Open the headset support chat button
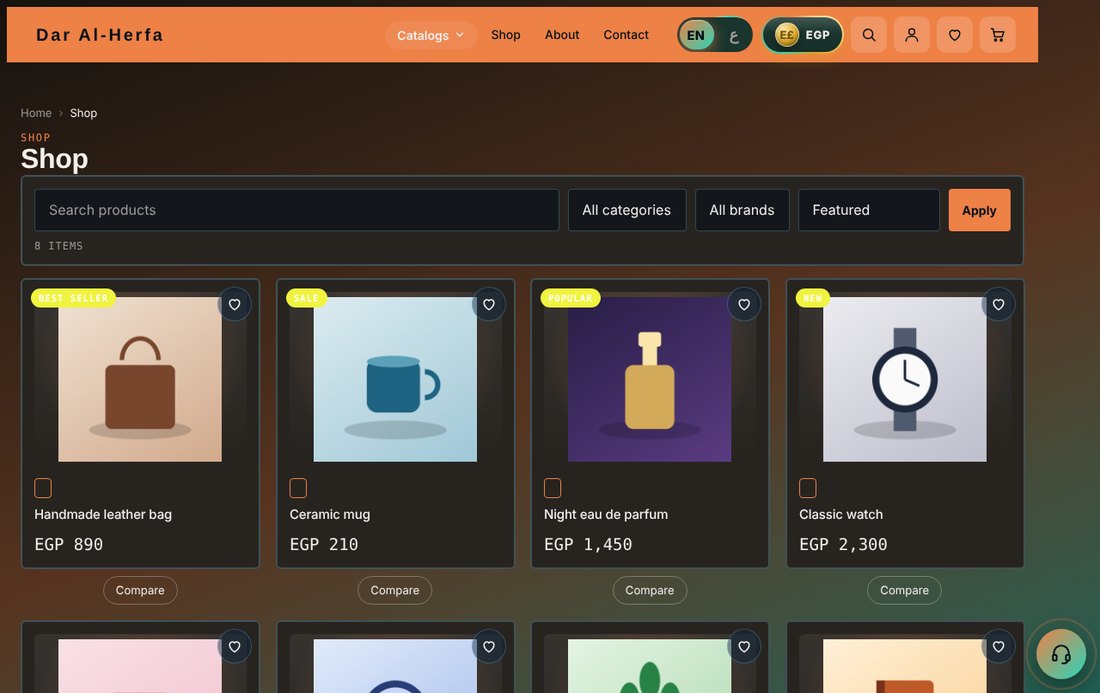This screenshot has width=1100, height=693. 1061,654
